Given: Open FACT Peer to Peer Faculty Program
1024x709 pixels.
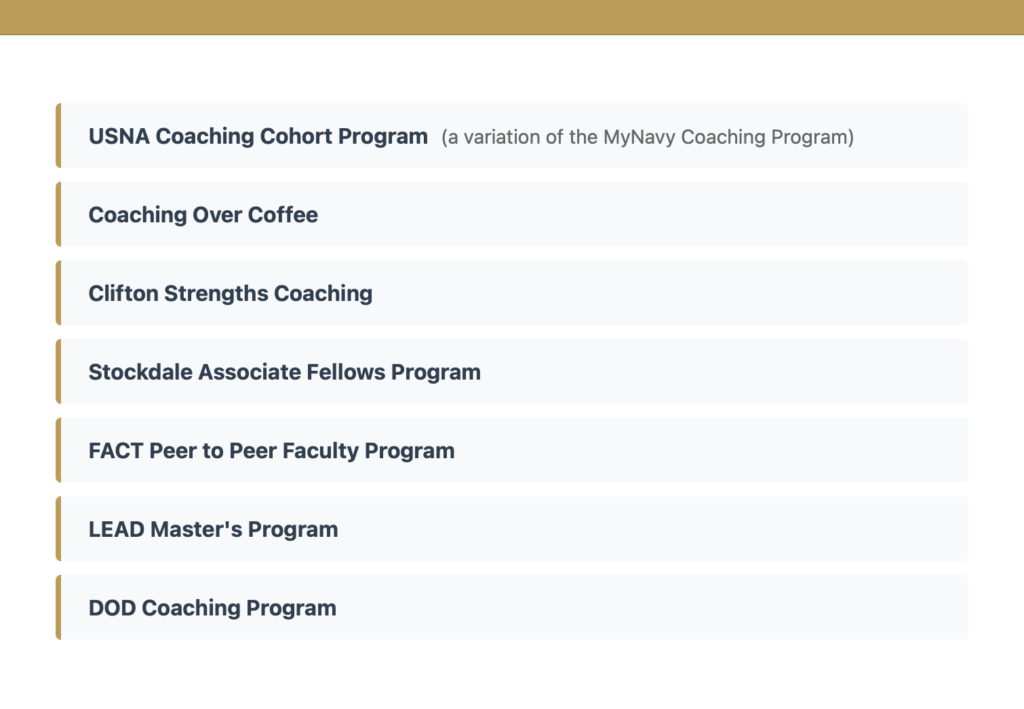Looking at the screenshot, I should point(271,451).
